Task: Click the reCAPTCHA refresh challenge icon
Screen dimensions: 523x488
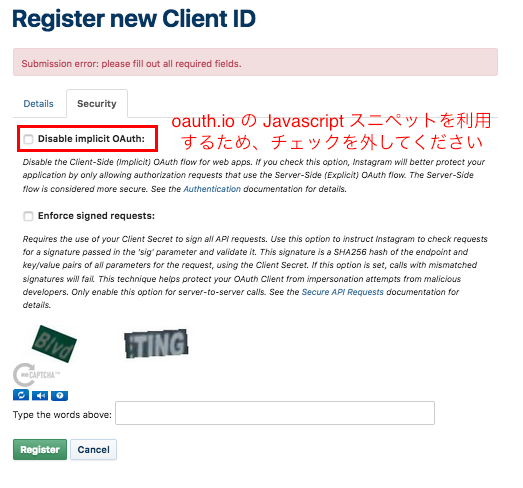Action: [21, 395]
